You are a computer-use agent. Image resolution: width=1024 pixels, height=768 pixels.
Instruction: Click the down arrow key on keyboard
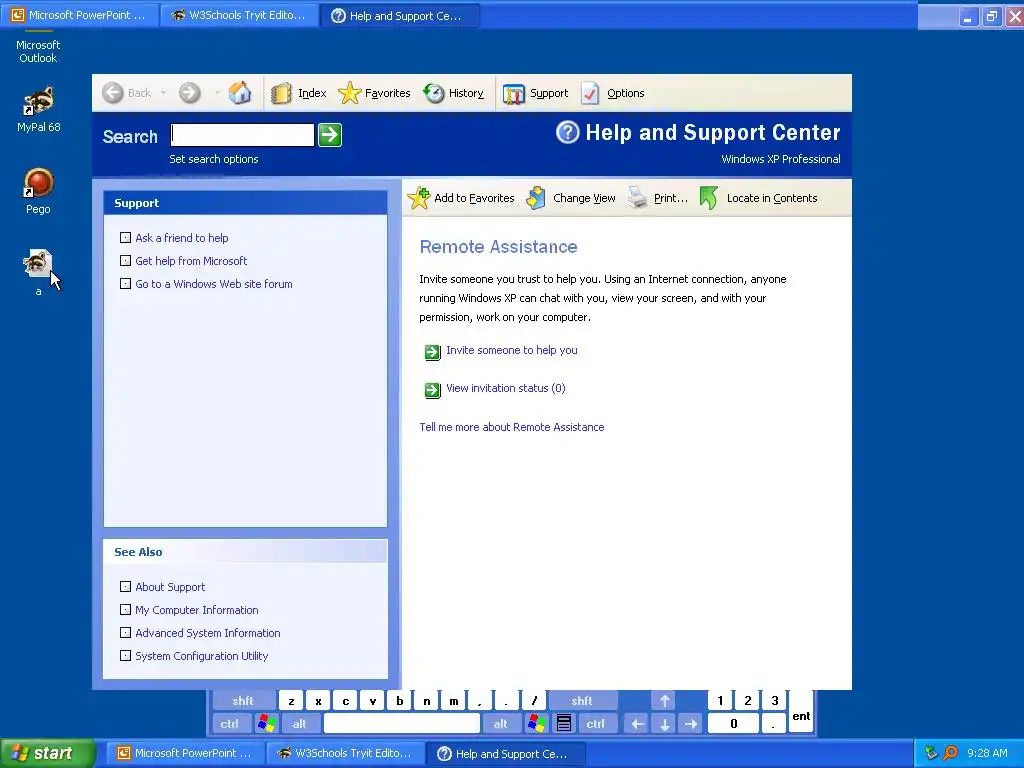coord(664,724)
